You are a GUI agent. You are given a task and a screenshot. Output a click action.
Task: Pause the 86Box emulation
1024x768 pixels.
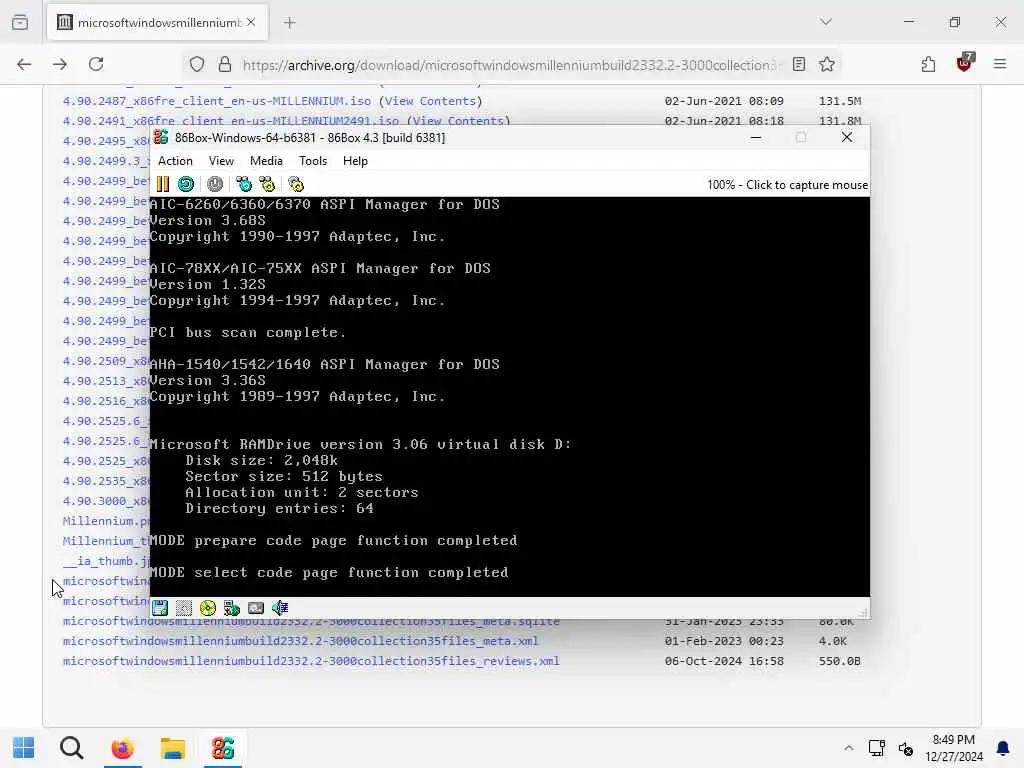(x=163, y=184)
